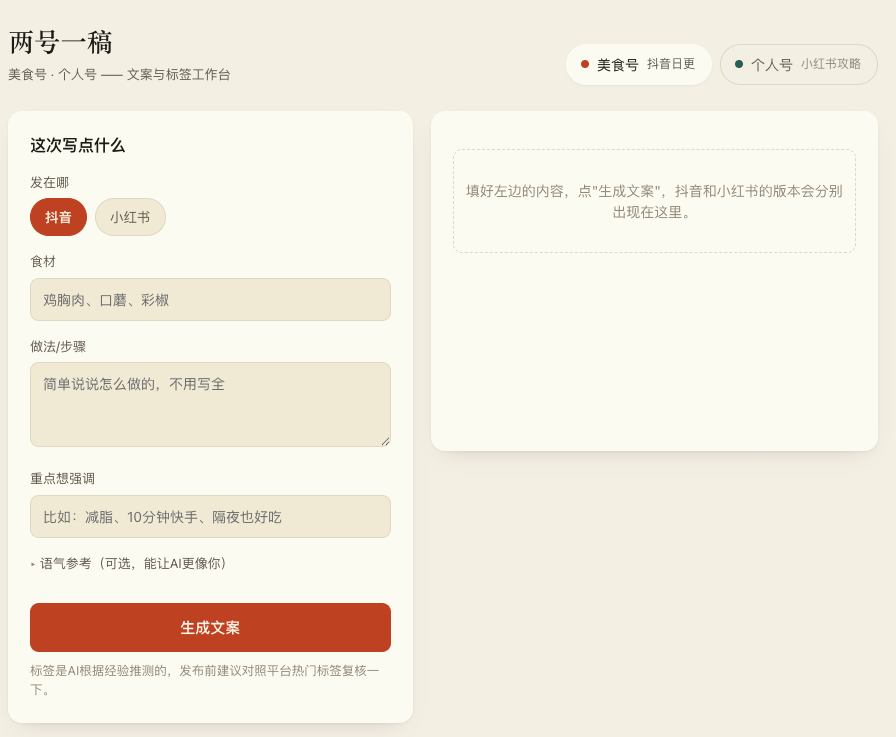
Task: Click the 食材 ingredients input field
Action: tap(210, 299)
